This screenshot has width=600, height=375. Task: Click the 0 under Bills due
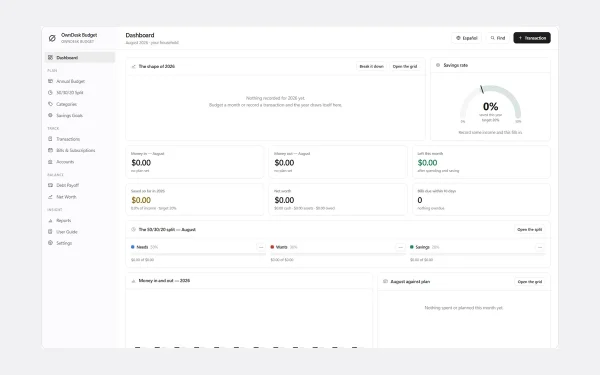click(420, 200)
